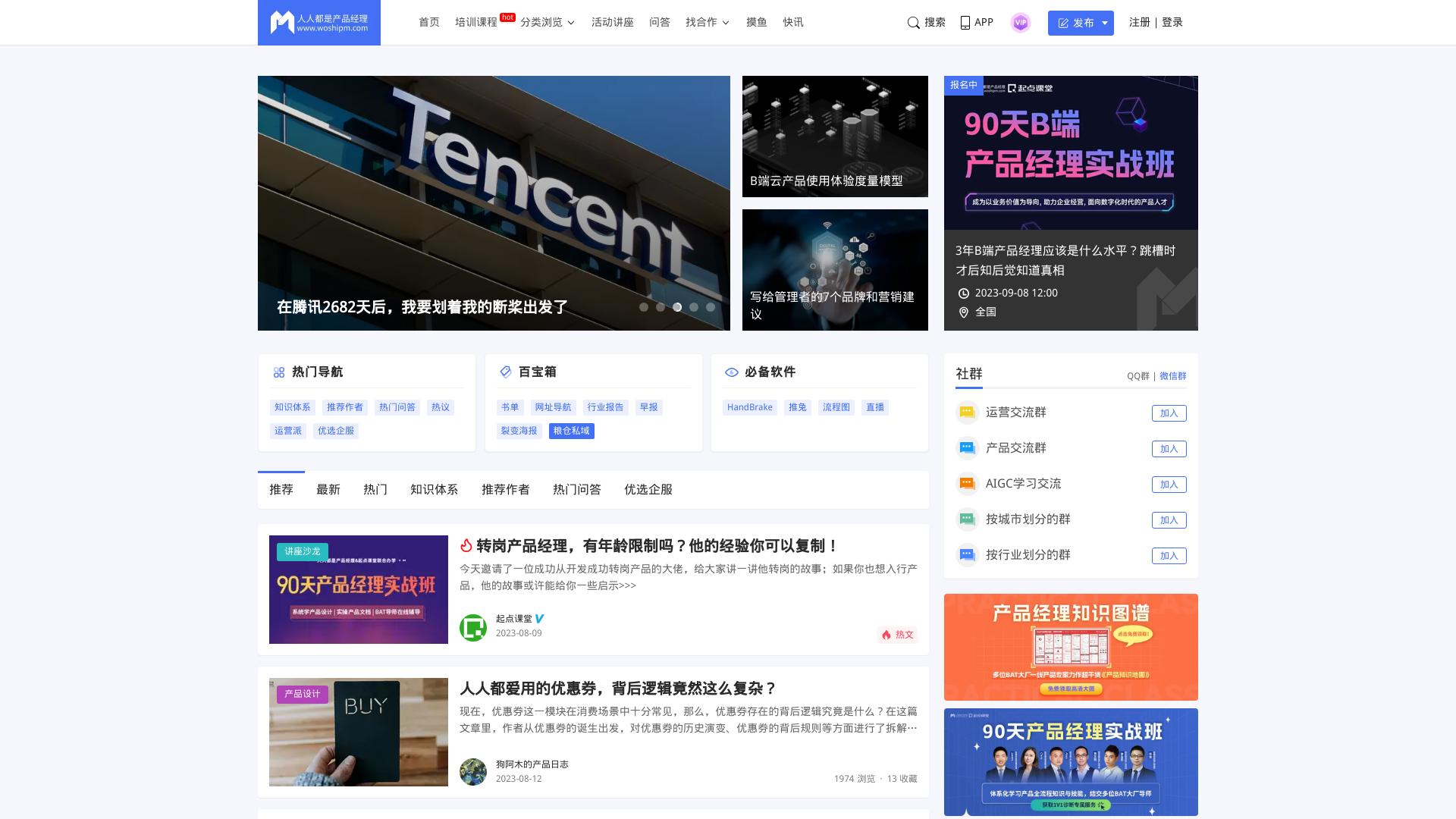Viewport: 1456px width, 819px height.
Task: Open the VIP badge icon
Action: point(1021,23)
